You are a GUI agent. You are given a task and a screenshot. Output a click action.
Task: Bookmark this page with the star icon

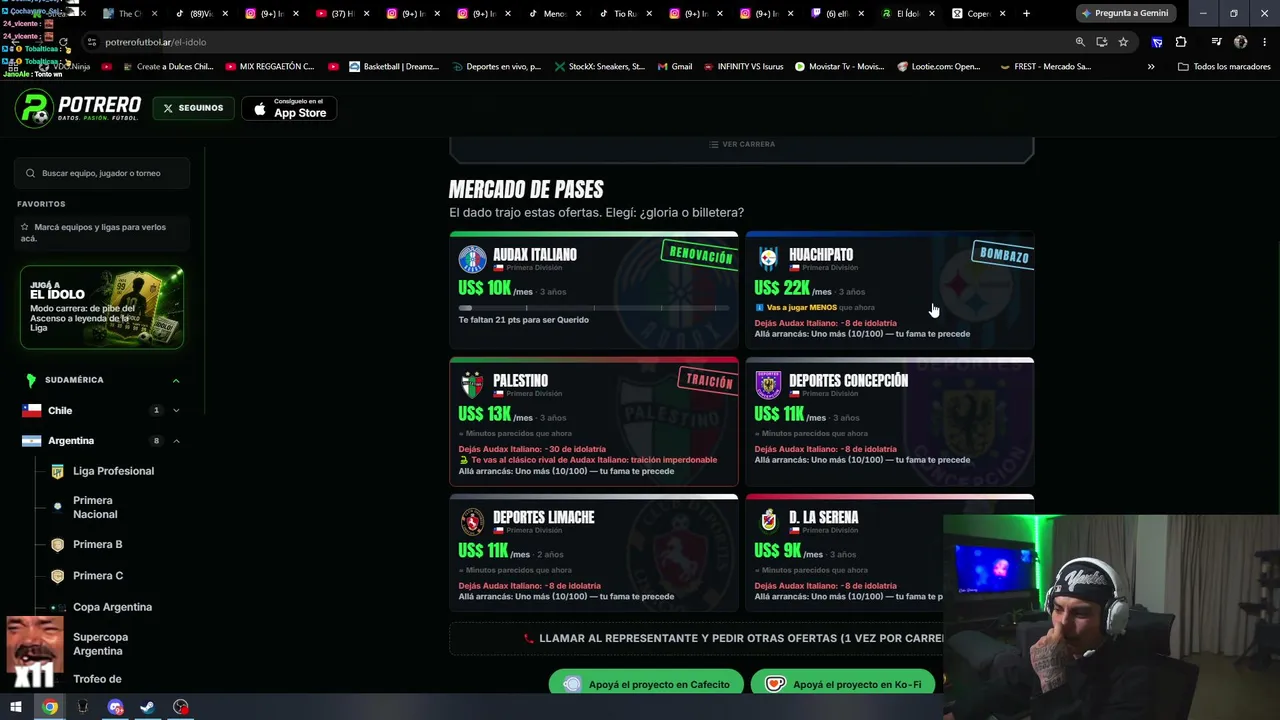[x=1123, y=42]
